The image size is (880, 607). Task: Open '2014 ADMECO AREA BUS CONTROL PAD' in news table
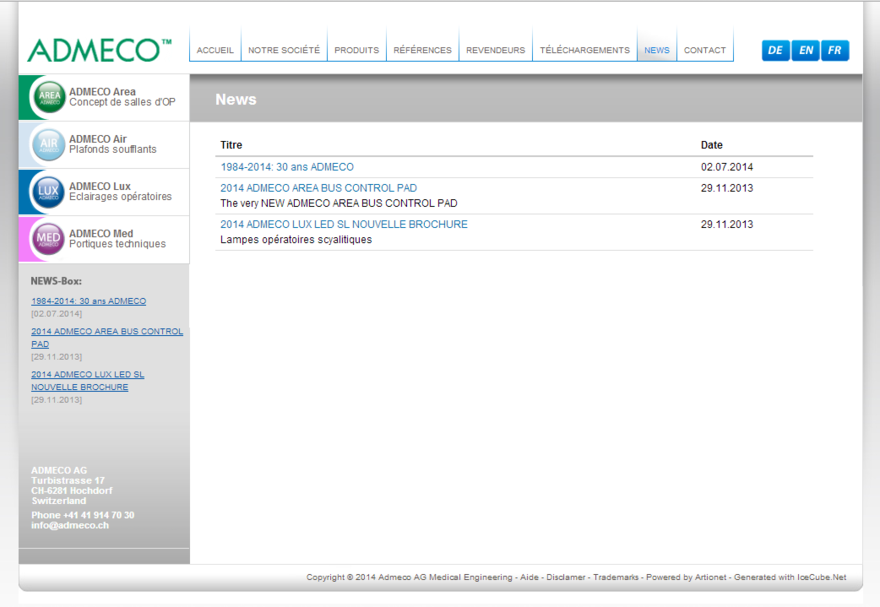coord(318,188)
